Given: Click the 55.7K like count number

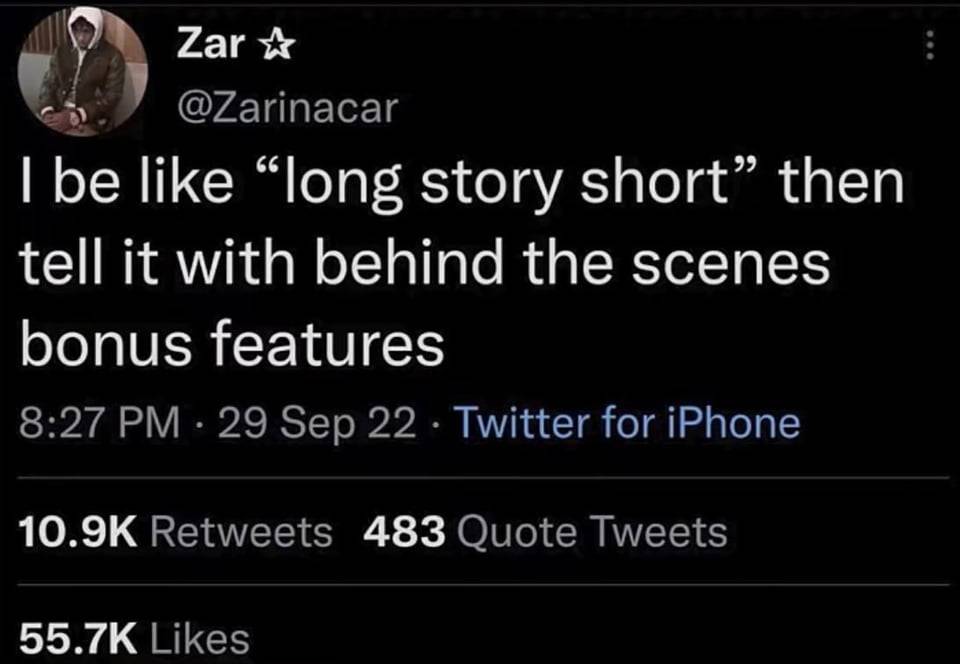Looking at the screenshot, I should 77,637.
